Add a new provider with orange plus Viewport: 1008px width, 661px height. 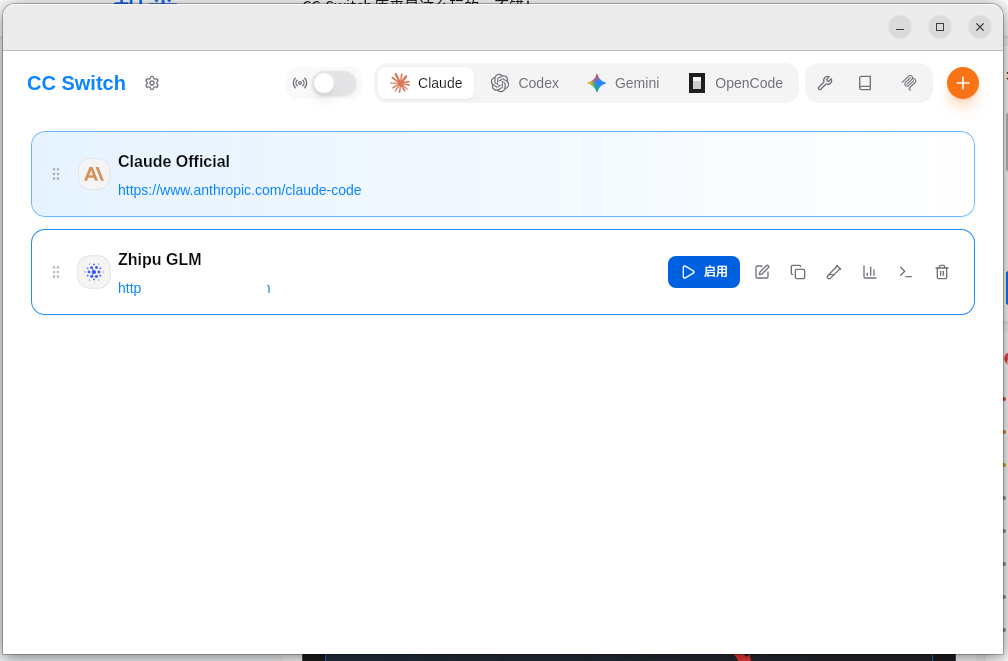click(963, 83)
